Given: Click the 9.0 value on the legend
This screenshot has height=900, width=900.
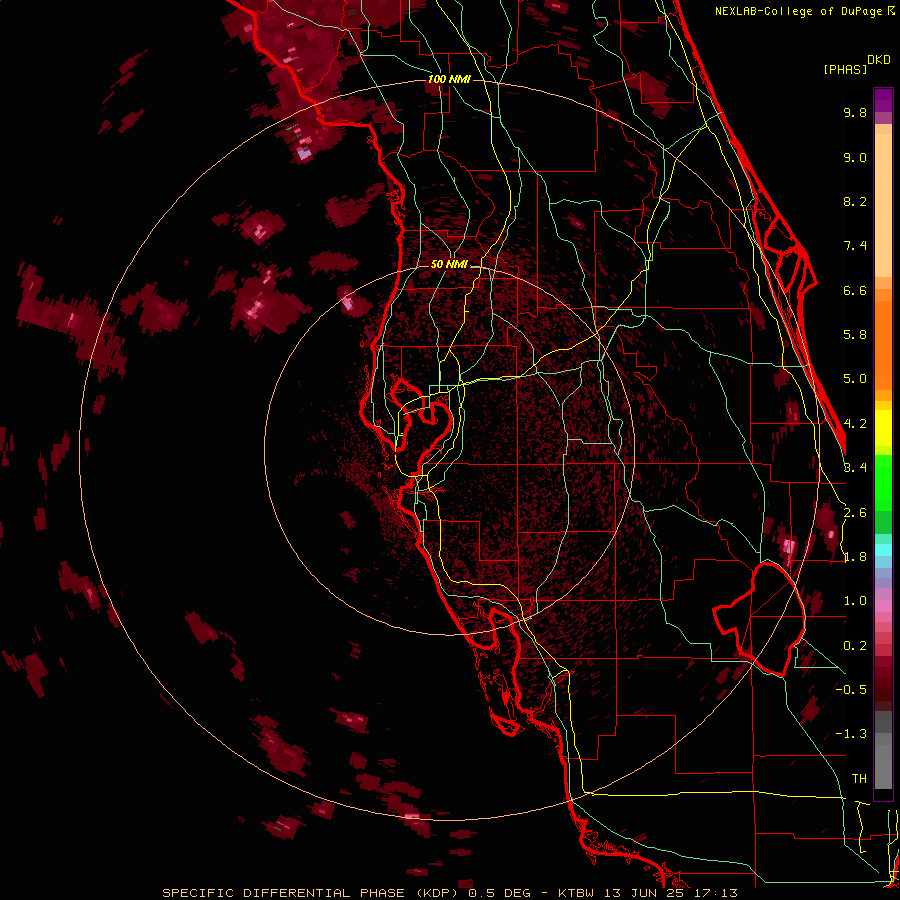Looking at the screenshot, I should [855, 157].
